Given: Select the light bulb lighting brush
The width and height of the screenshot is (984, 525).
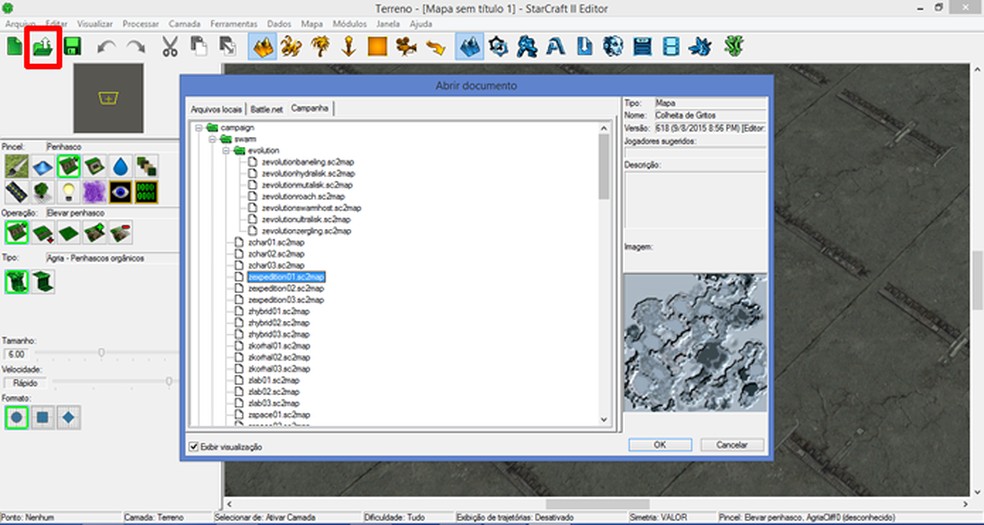Looking at the screenshot, I should (68, 192).
